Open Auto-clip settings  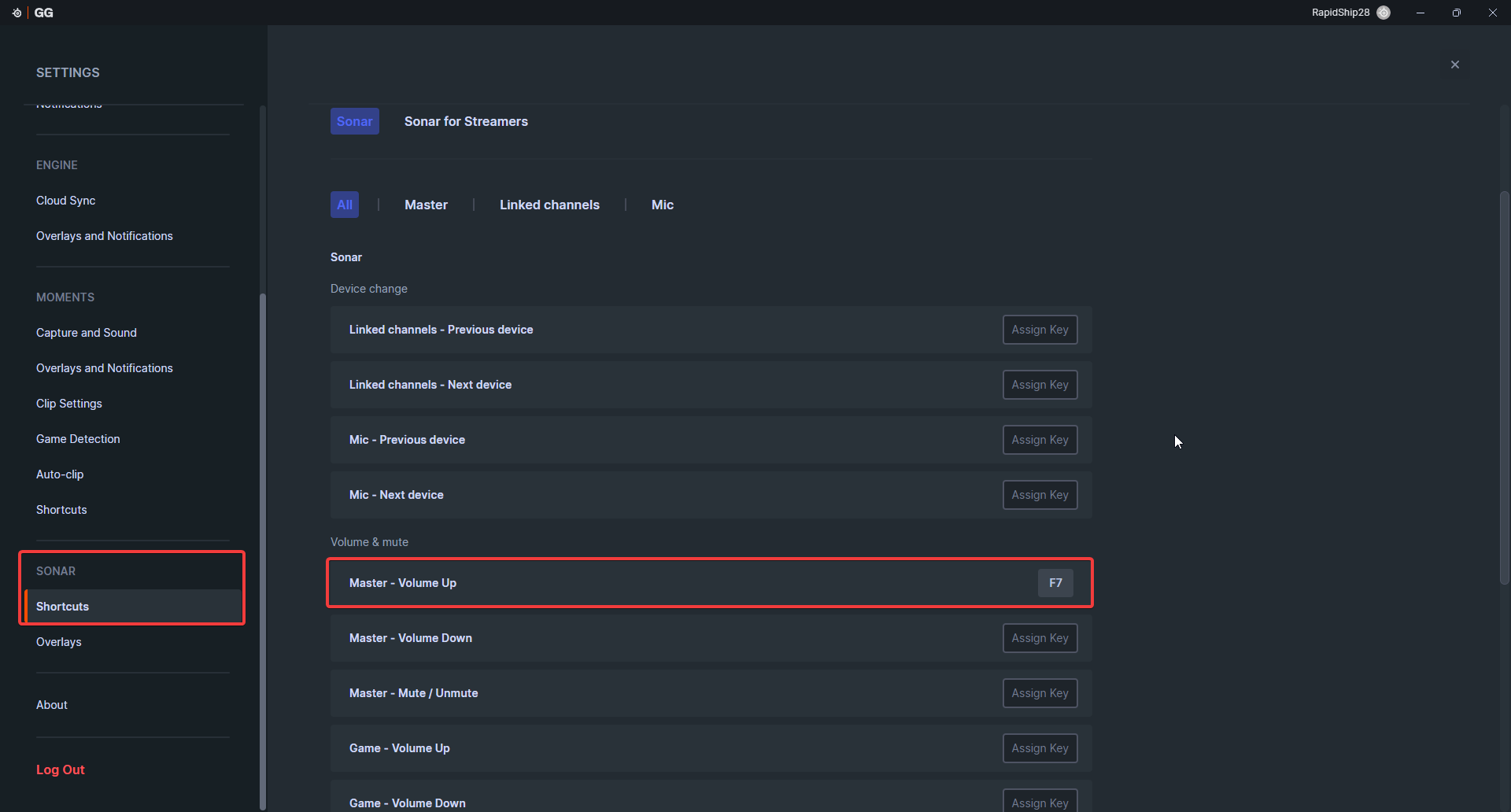60,474
